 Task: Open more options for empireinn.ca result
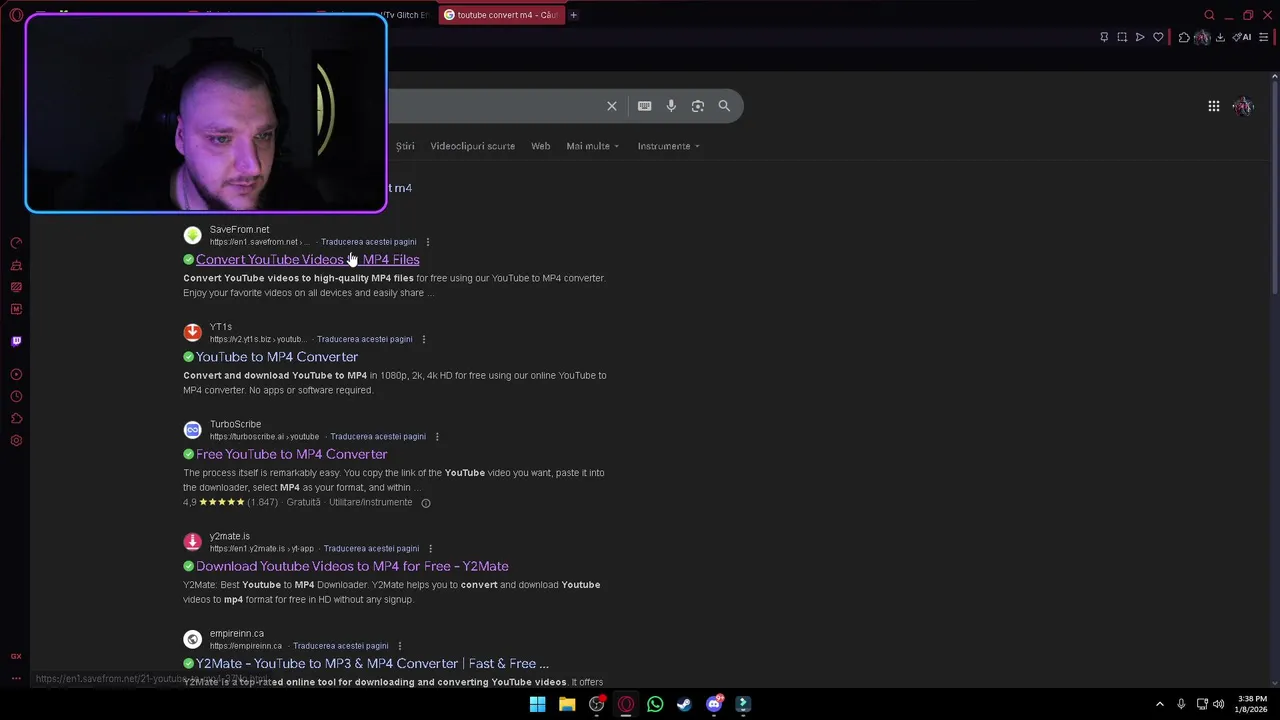tap(399, 646)
